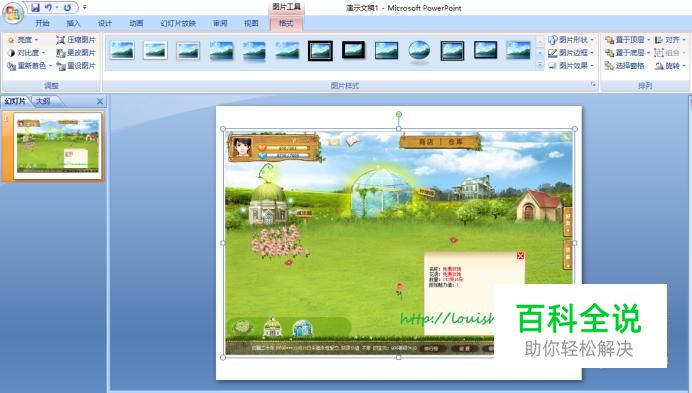Open the round Office button menu
This screenshot has width=692, height=393.
tap(13, 13)
